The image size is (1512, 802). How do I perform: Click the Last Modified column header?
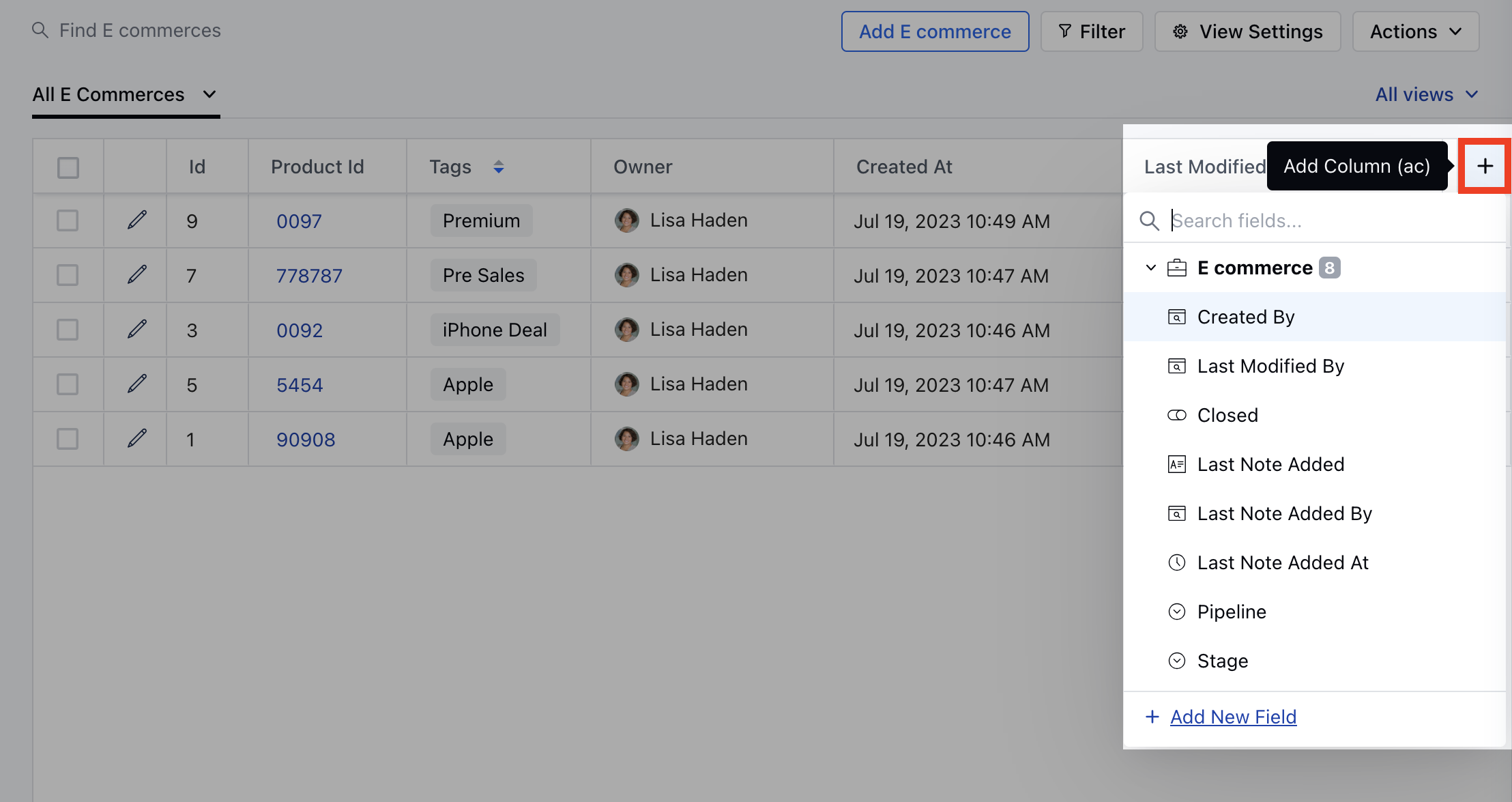point(1205,167)
